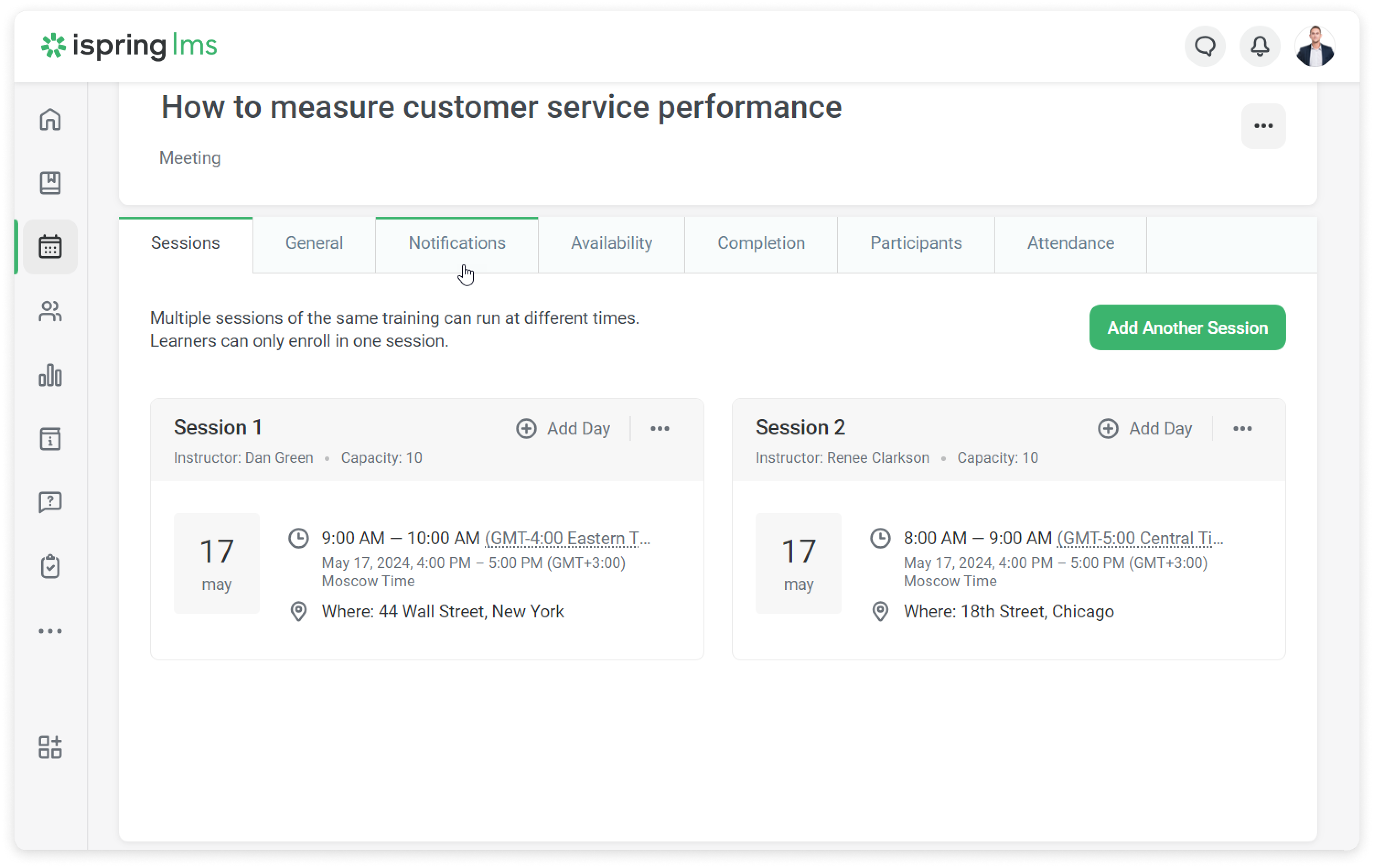
Task: Open Session 2 options three-dots menu
Action: click(x=1242, y=429)
